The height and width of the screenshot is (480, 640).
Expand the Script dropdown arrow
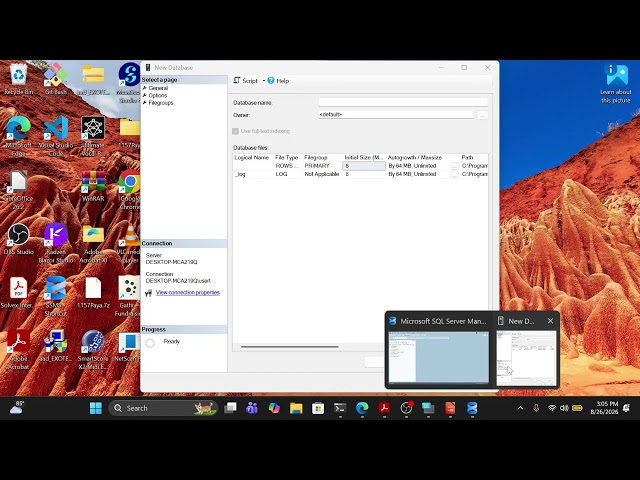coord(263,81)
